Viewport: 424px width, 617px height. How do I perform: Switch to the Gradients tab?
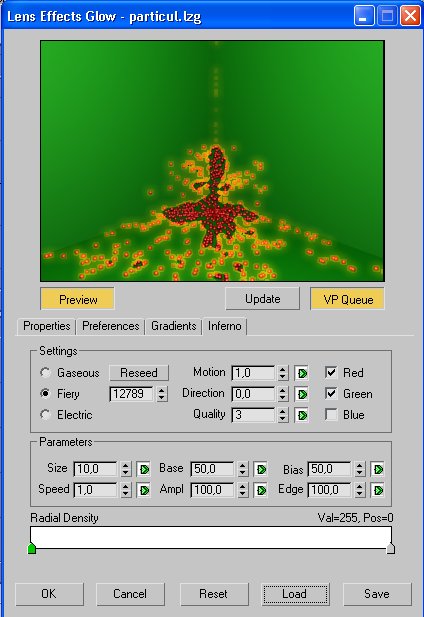click(173, 326)
